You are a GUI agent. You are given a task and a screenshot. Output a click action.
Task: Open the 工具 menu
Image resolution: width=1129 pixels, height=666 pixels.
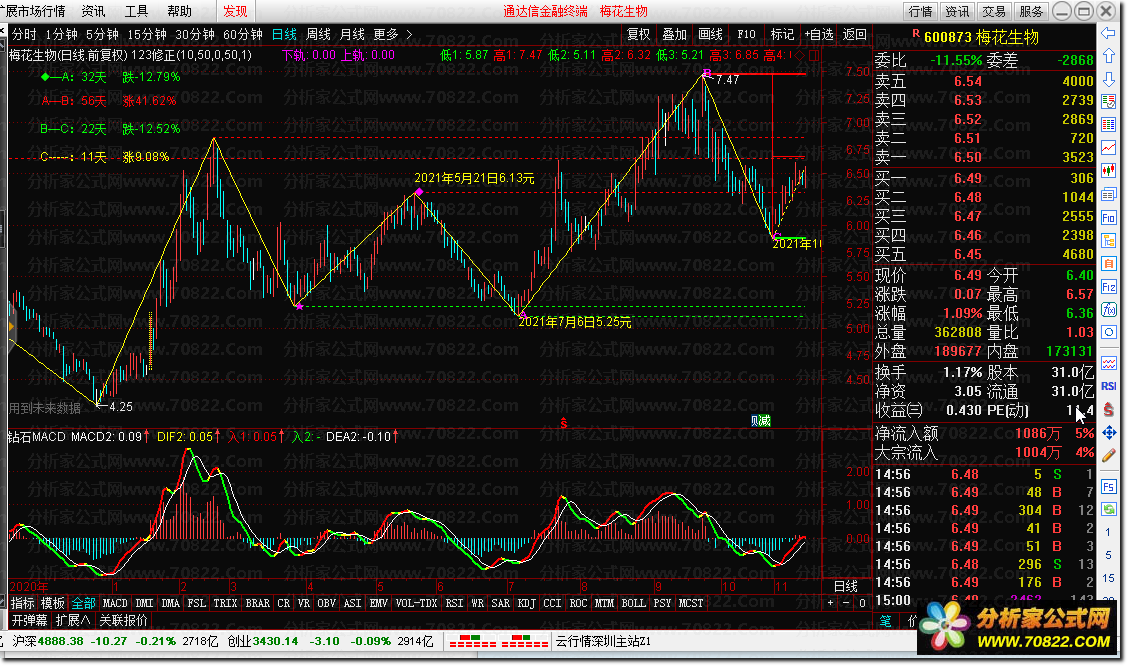click(x=136, y=11)
